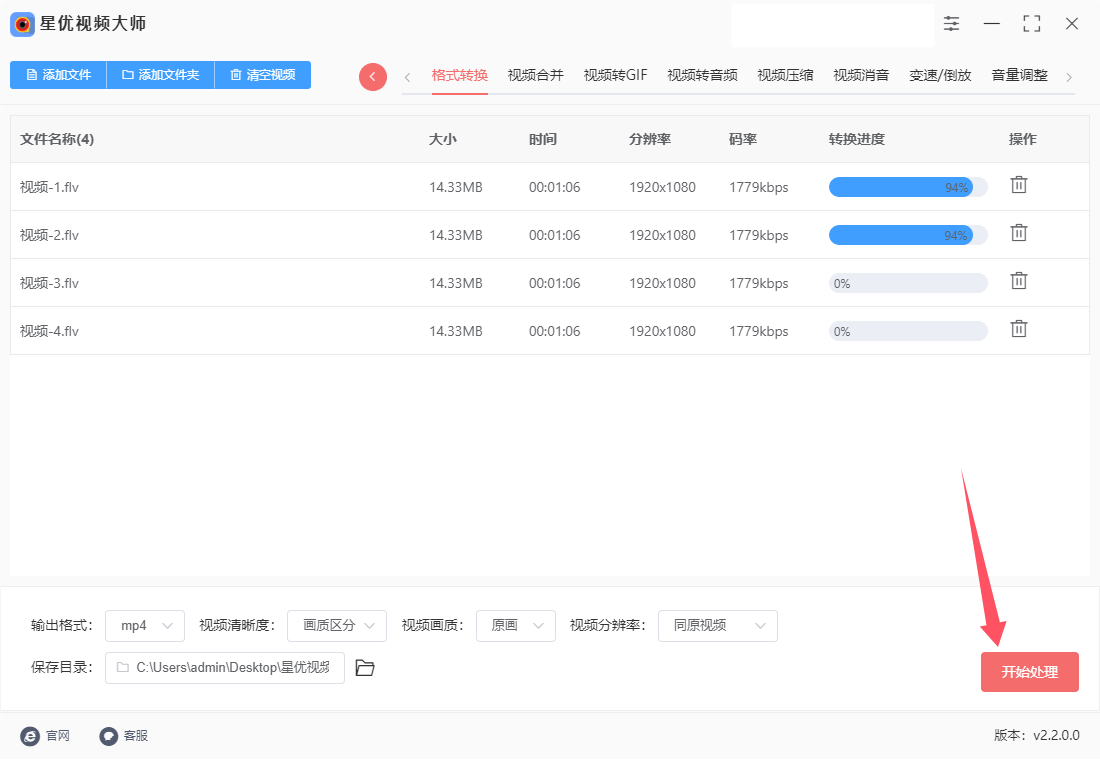Click the 码率 column header
The image size is (1100, 760).
coord(743,139)
